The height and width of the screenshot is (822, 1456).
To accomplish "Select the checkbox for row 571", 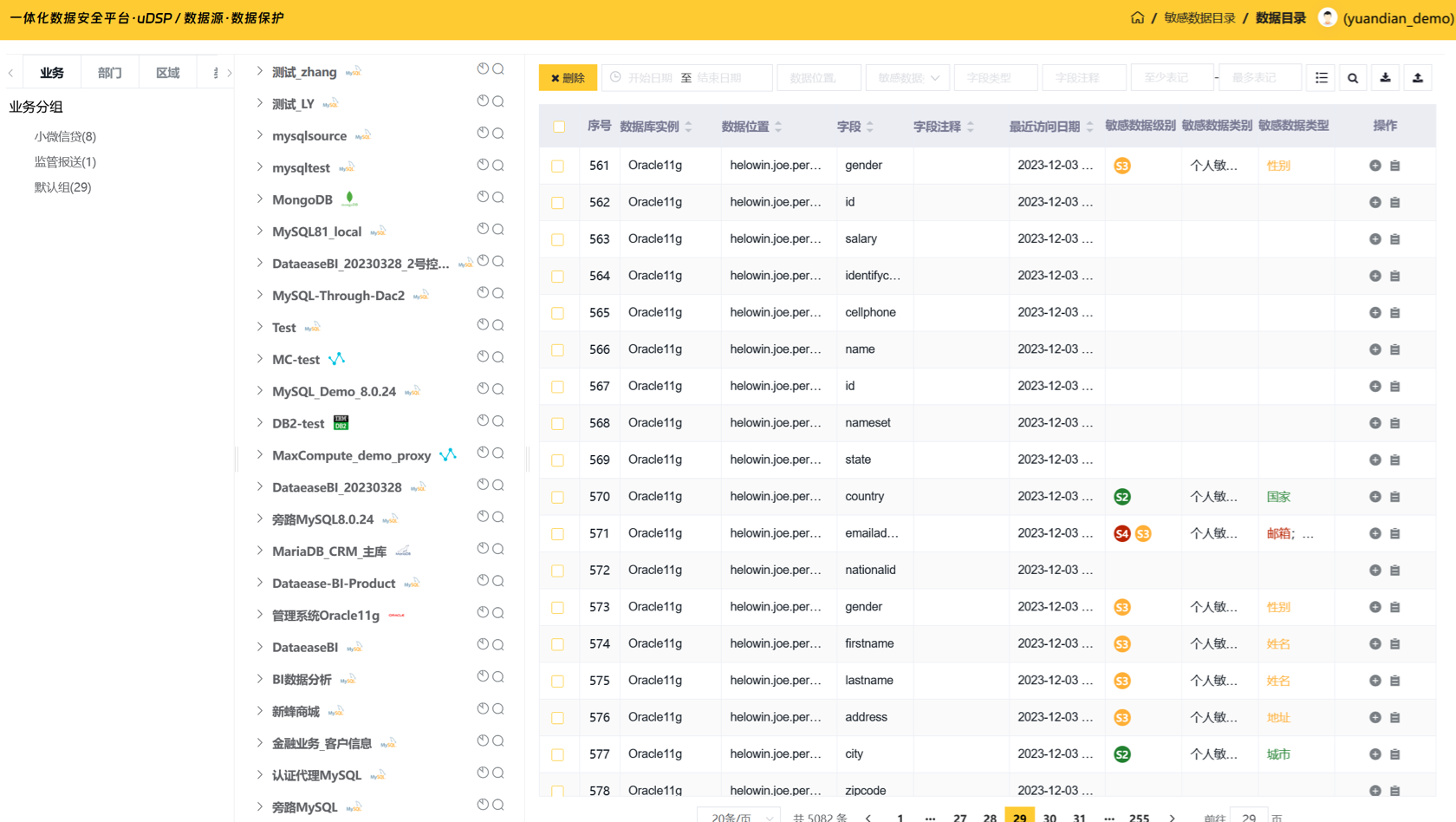I will (x=557, y=534).
